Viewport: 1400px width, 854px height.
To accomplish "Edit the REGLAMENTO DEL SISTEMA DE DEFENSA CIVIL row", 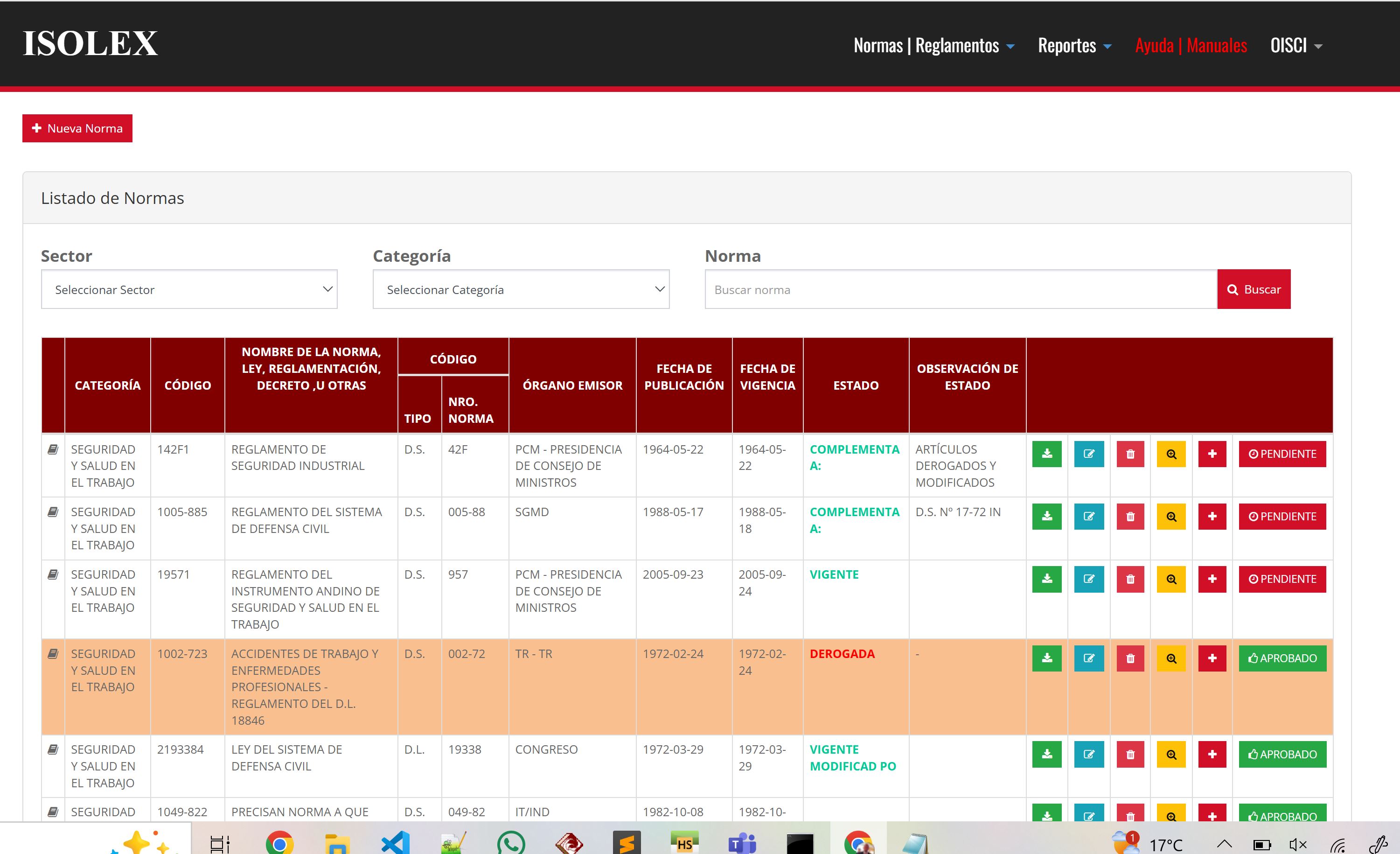I will (x=1089, y=517).
